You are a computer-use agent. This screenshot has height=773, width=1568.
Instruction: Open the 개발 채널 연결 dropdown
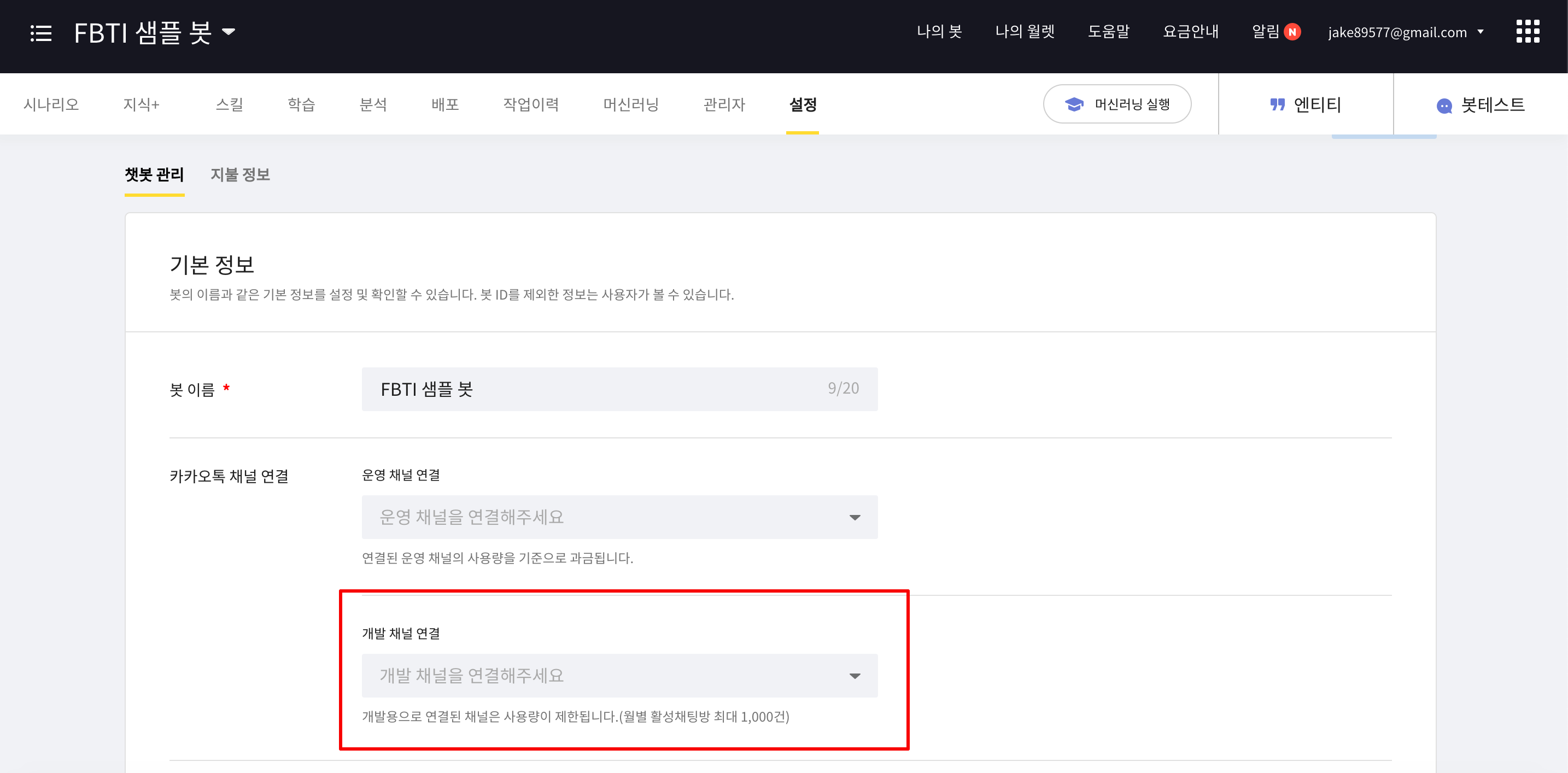(x=619, y=676)
